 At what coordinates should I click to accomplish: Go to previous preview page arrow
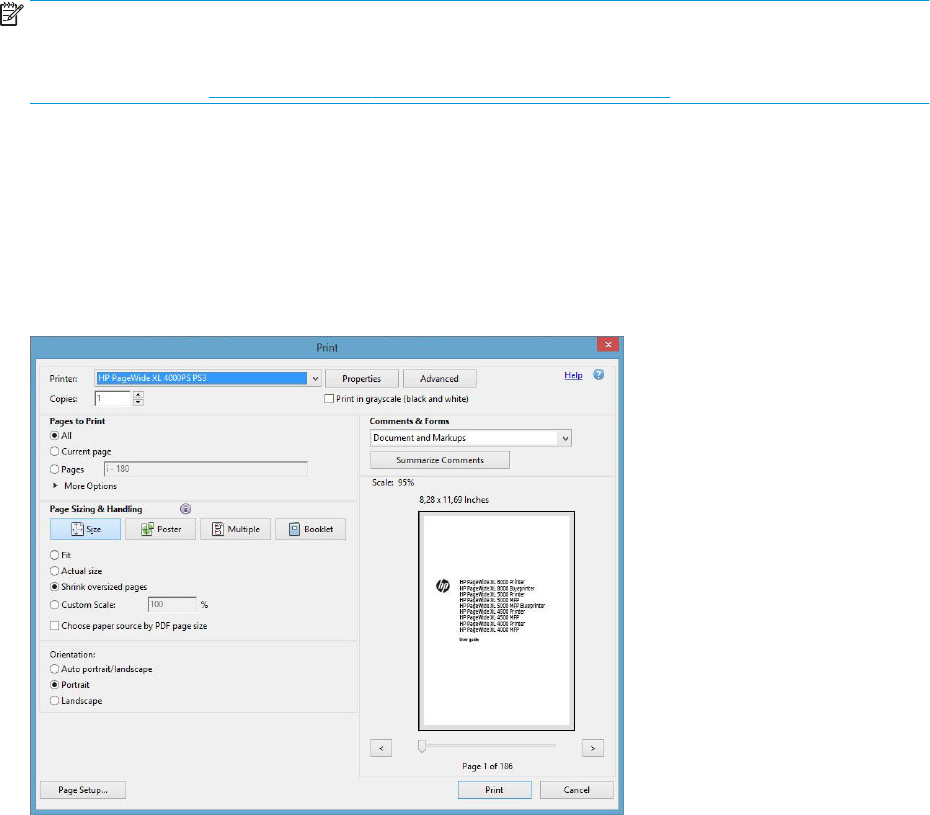click(x=381, y=747)
